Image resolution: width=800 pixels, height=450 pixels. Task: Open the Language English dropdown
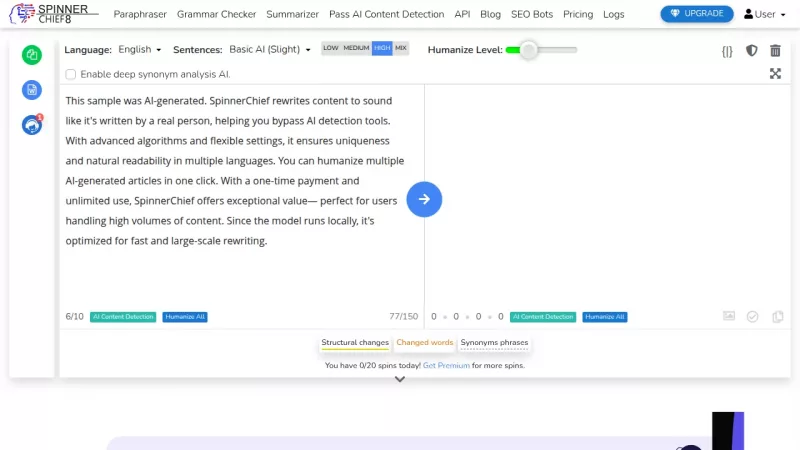(140, 49)
